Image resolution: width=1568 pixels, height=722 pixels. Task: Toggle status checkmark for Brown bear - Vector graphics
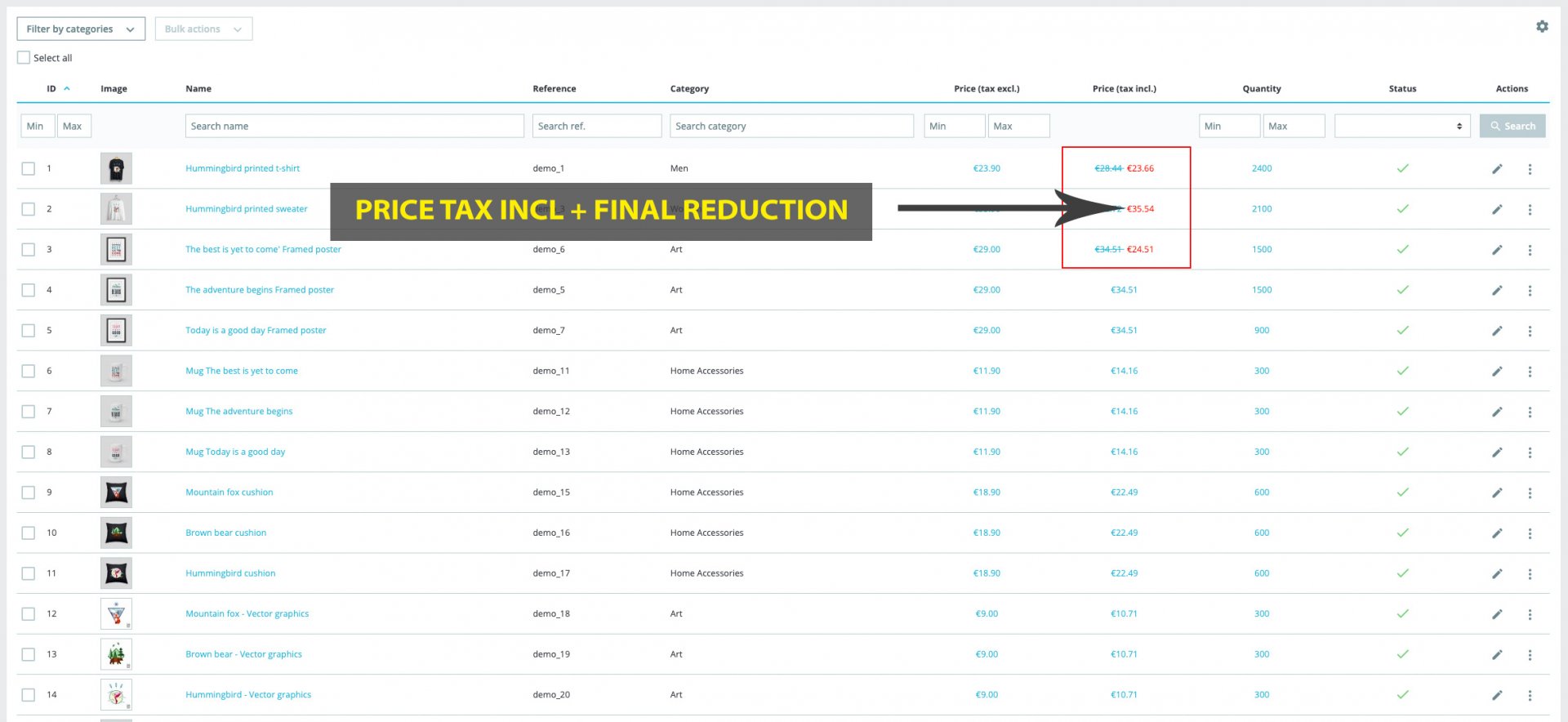pyautogui.click(x=1402, y=654)
